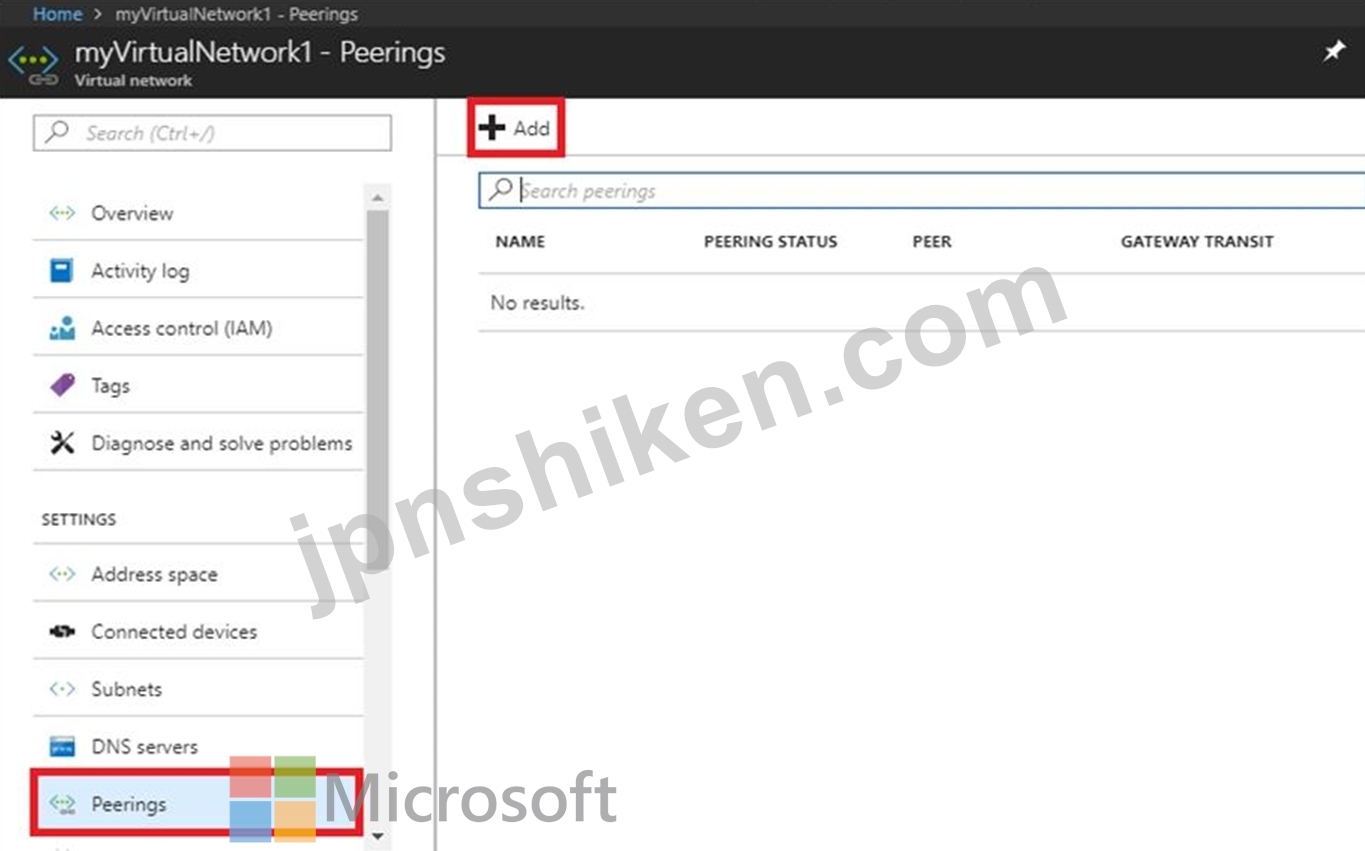Open Overview menu item
Screen dimensions: 1365x851
point(198,213)
